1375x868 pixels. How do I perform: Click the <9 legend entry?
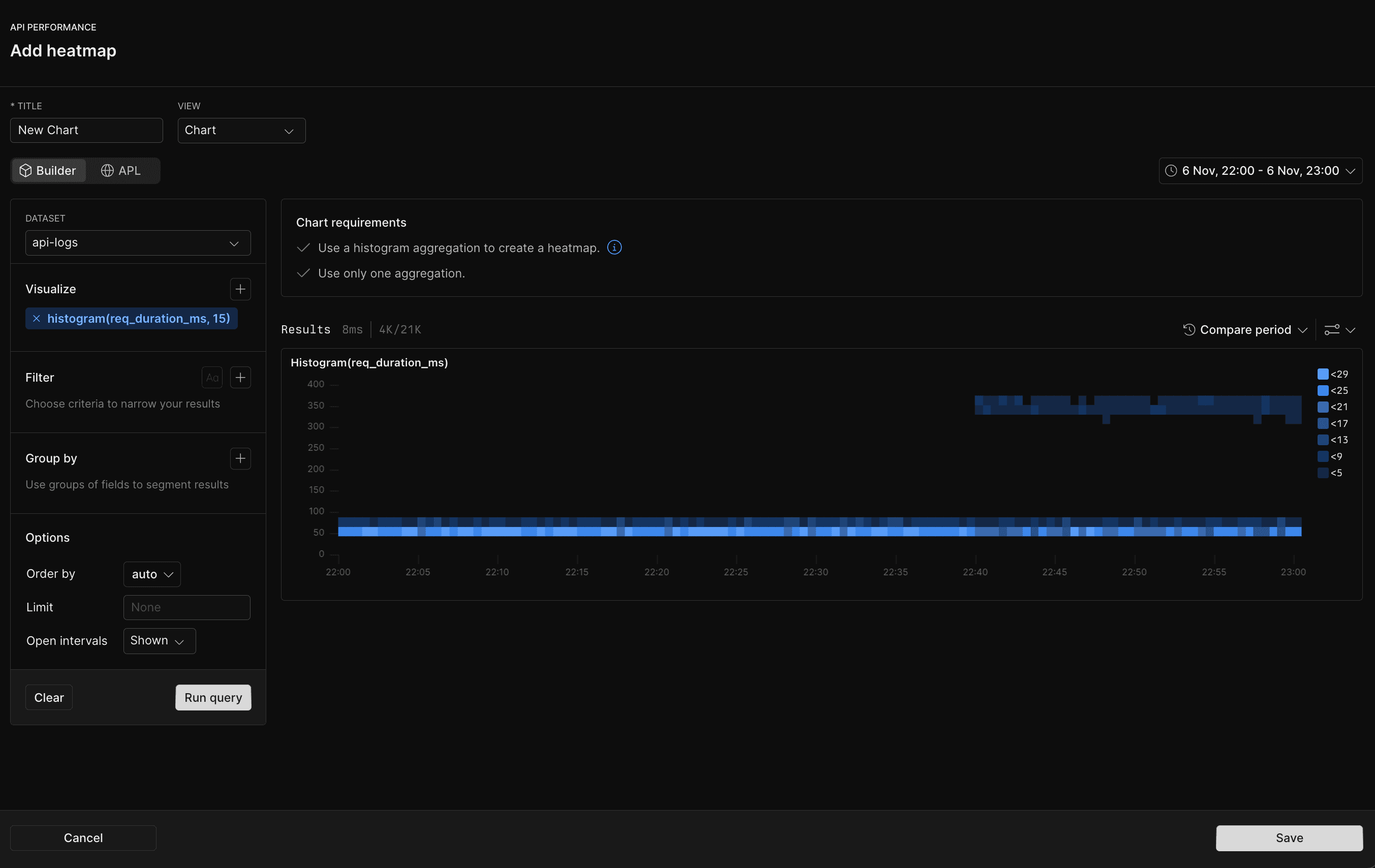click(x=1330, y=456)
